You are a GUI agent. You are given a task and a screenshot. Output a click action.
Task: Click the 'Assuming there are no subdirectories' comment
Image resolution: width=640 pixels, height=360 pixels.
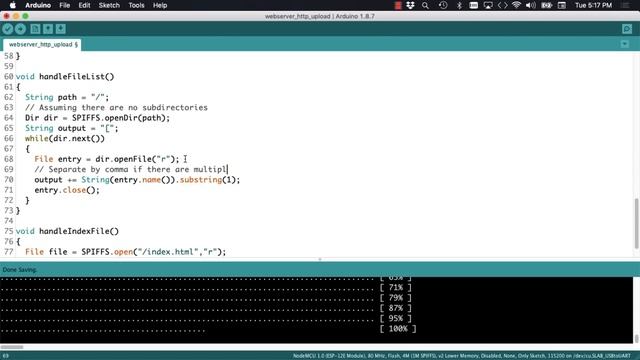(116, 107)
